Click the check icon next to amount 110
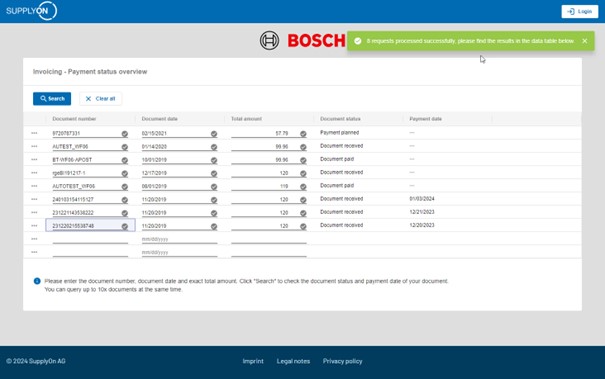The width and height of the screenshot is (605, 379). 303,187
